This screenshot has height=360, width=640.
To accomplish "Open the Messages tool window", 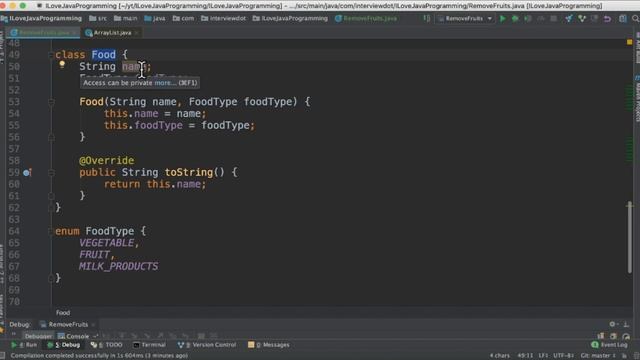I will pos(269,345).
